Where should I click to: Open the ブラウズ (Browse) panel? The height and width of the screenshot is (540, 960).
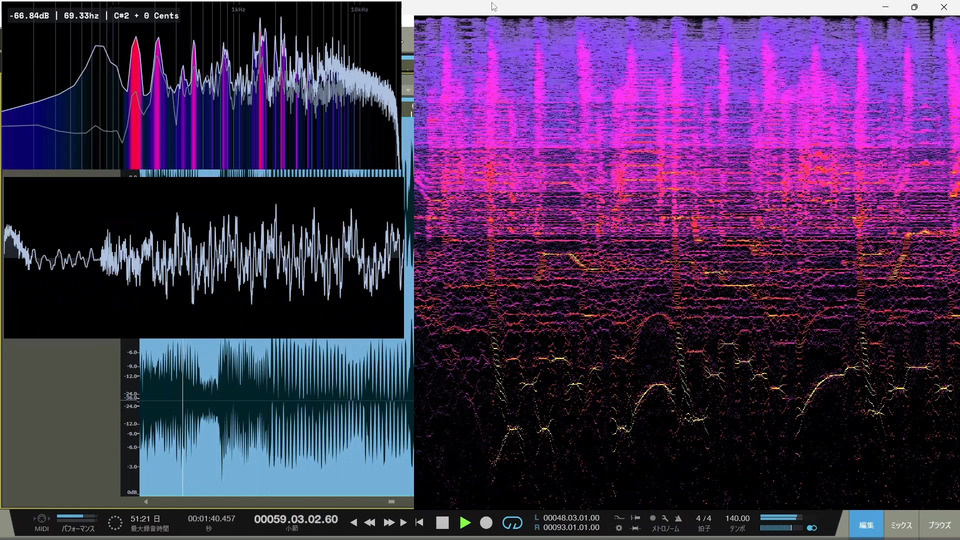click(938, 524)
